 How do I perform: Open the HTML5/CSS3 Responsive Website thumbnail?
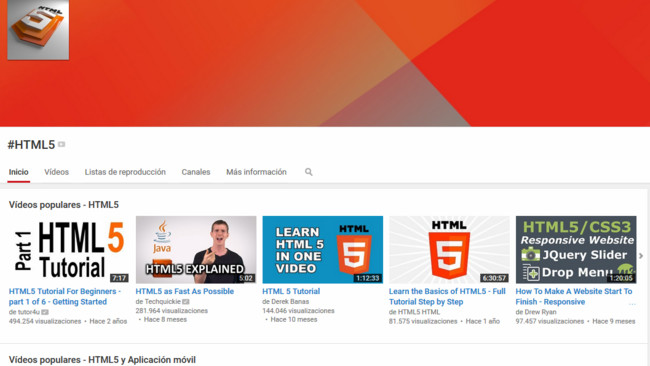tap(576, 250)
